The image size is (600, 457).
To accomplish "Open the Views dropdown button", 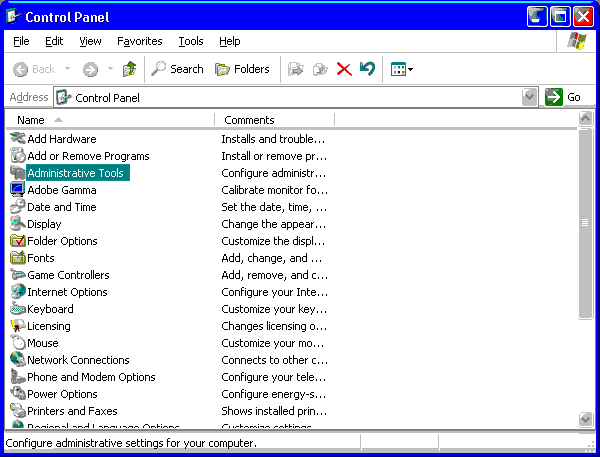I will pos(401,69).
